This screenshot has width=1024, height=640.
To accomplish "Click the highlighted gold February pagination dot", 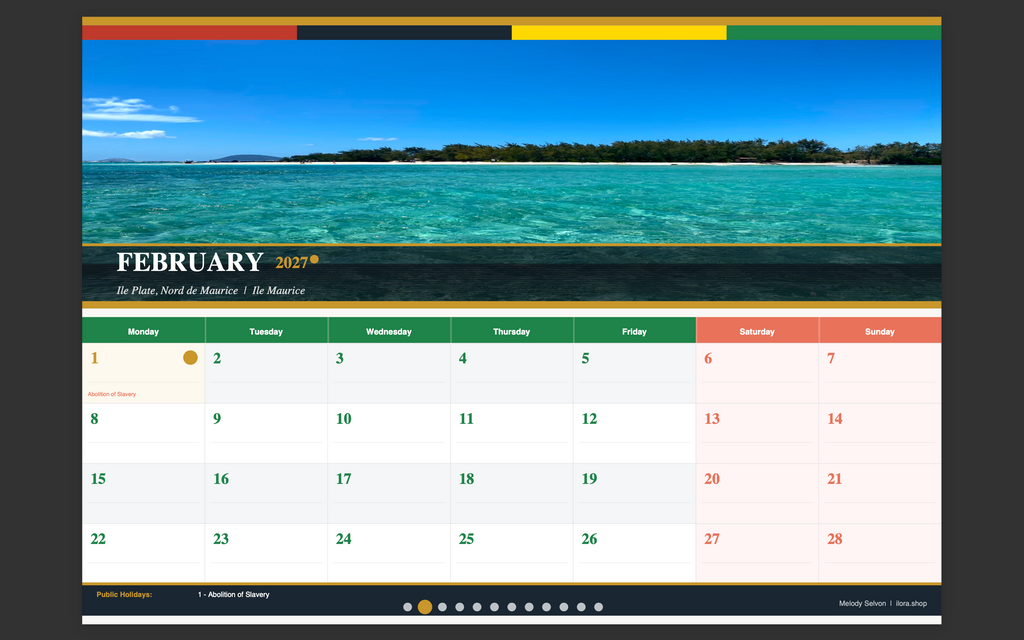I will point(424,607).
